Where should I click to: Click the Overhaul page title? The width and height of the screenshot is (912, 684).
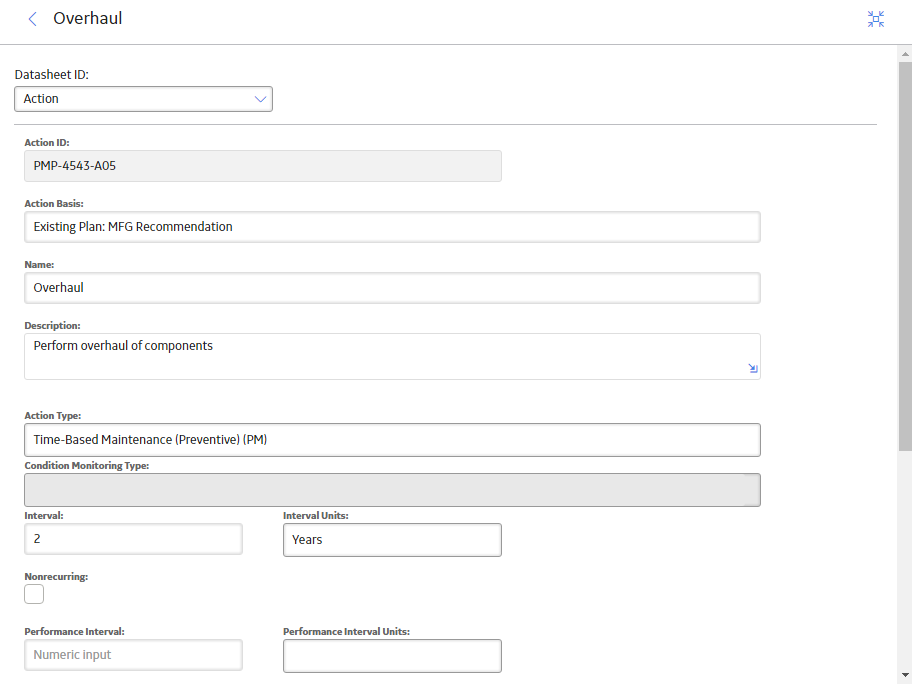pos(88,19)
